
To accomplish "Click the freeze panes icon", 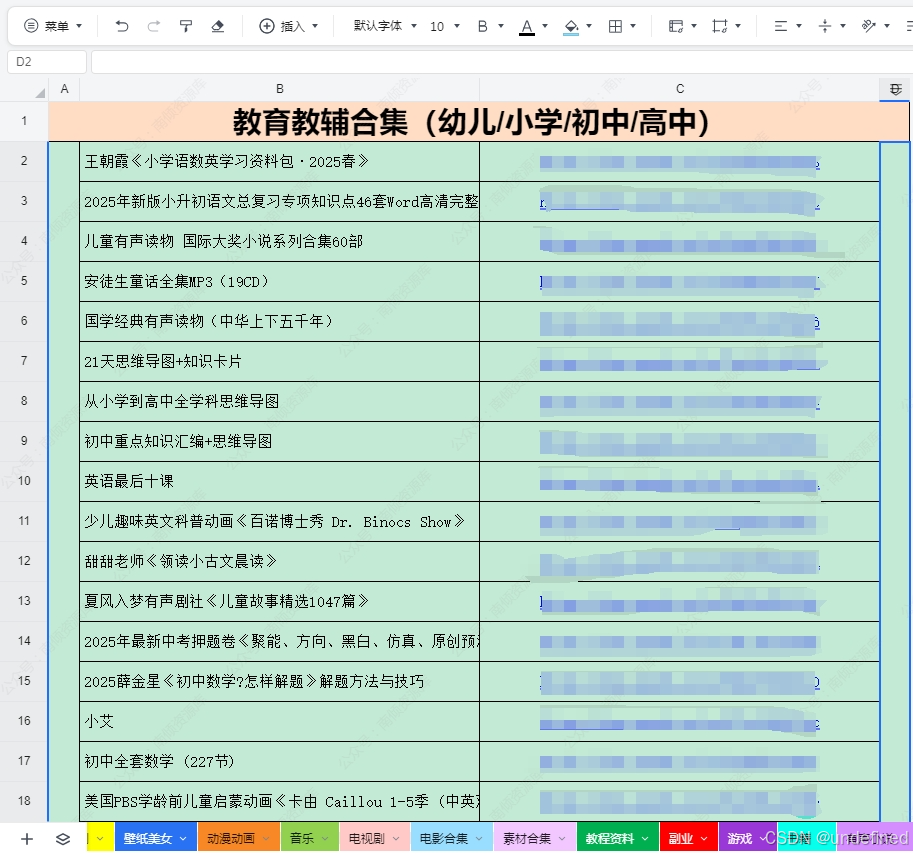I will [x=676, y=26].
